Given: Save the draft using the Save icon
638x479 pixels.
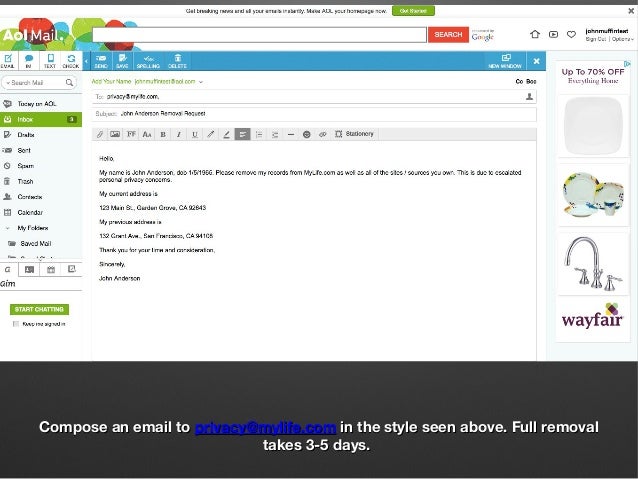Looking at the screenshot, I should (122, 61).
